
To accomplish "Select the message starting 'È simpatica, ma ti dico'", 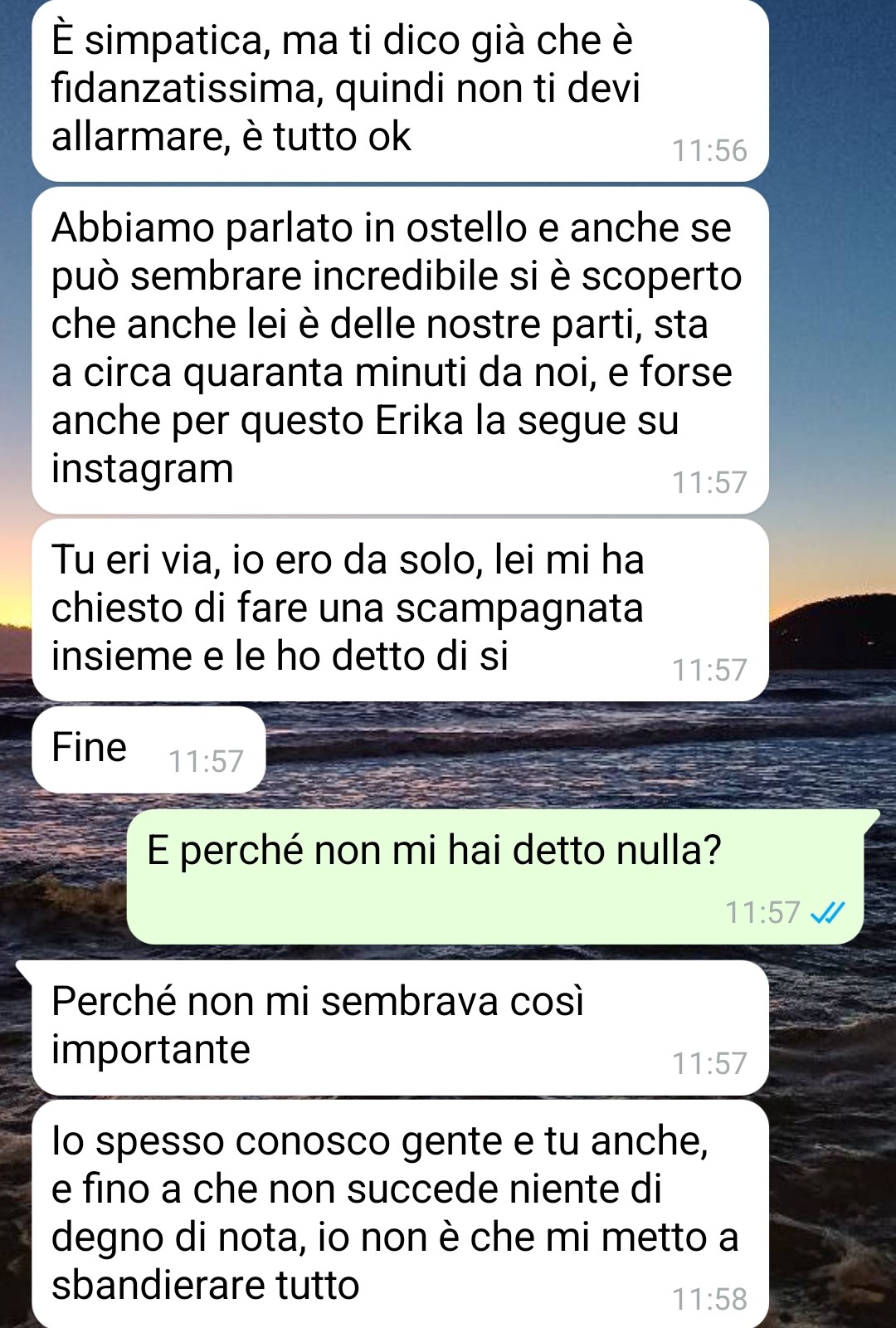I will coord(400,90).
